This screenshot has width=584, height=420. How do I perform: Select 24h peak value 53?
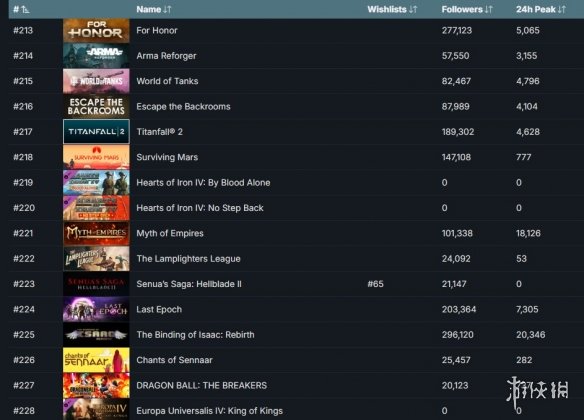click(x=521, y=258)
